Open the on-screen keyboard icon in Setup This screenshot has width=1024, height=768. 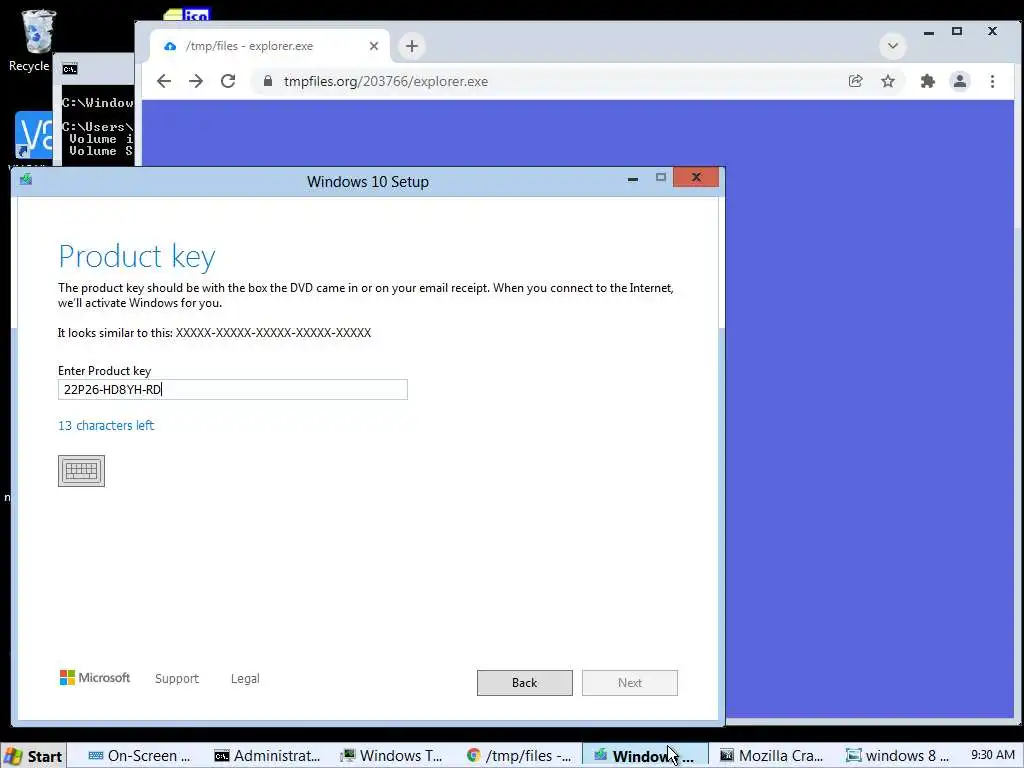pyautogui.click(x=81, y=471)
